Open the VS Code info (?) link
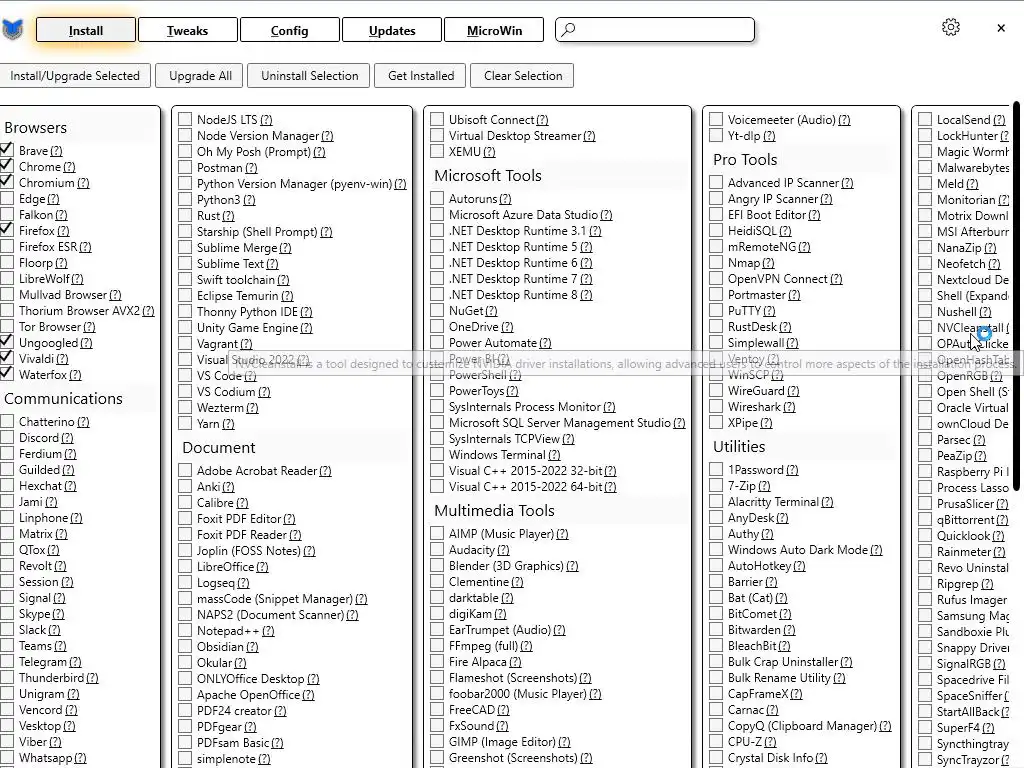Image resolution: width=1024 pixels, height=768 pixels. coord(250,376)
